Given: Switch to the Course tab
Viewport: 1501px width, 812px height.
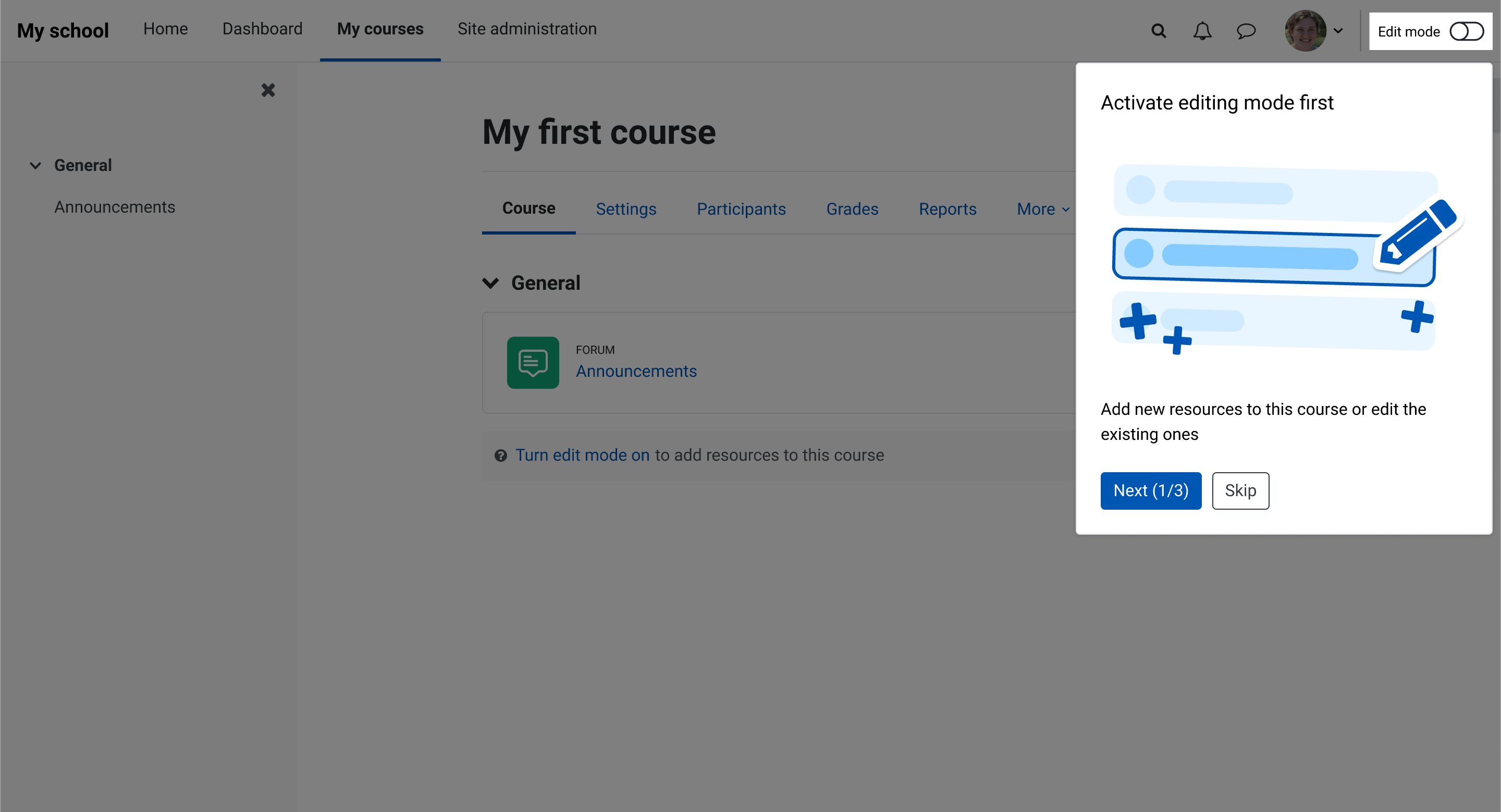Looking at the screenshot, I should 528,208.
